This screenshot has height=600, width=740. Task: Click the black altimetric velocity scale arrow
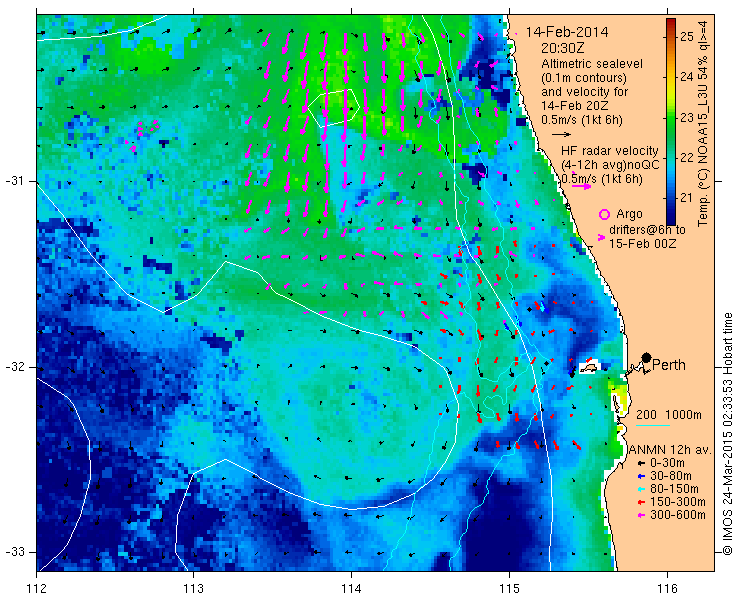[562, 135]
